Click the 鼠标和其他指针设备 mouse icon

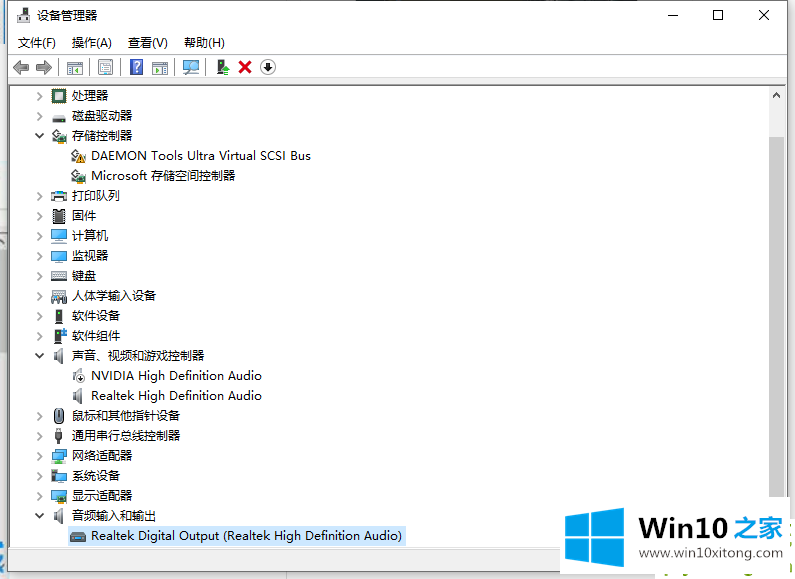(x=59, y=416)
